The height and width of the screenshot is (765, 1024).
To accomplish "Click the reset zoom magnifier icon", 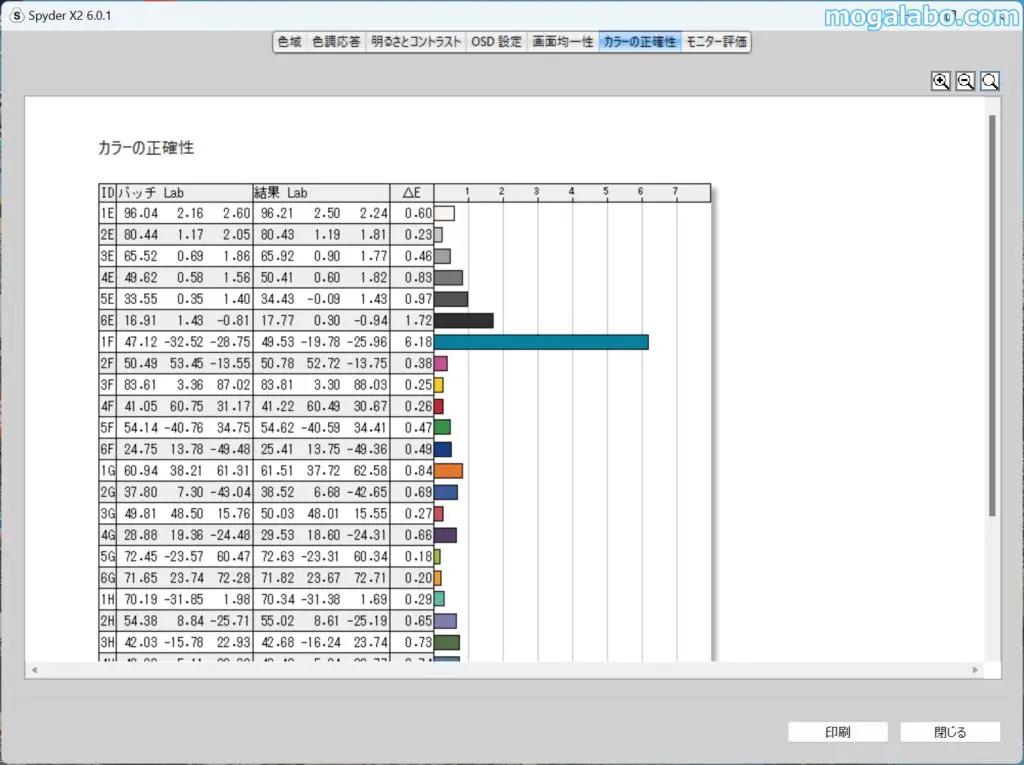I will click(x=990, y=82).
